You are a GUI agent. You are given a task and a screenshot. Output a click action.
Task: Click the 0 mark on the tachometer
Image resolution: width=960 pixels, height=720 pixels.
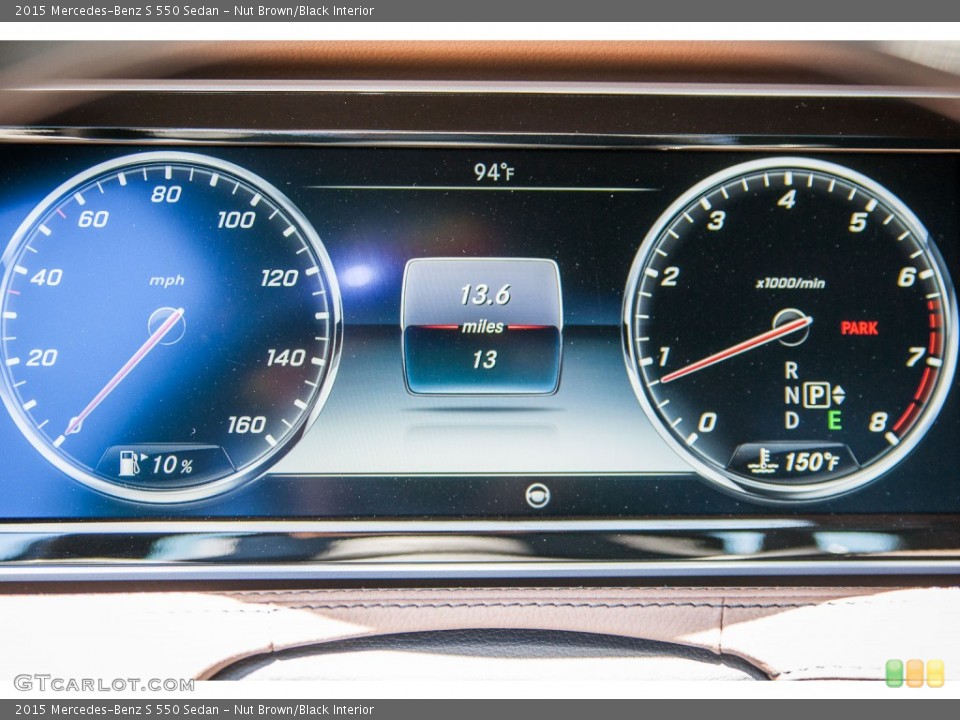click(707, 422)
